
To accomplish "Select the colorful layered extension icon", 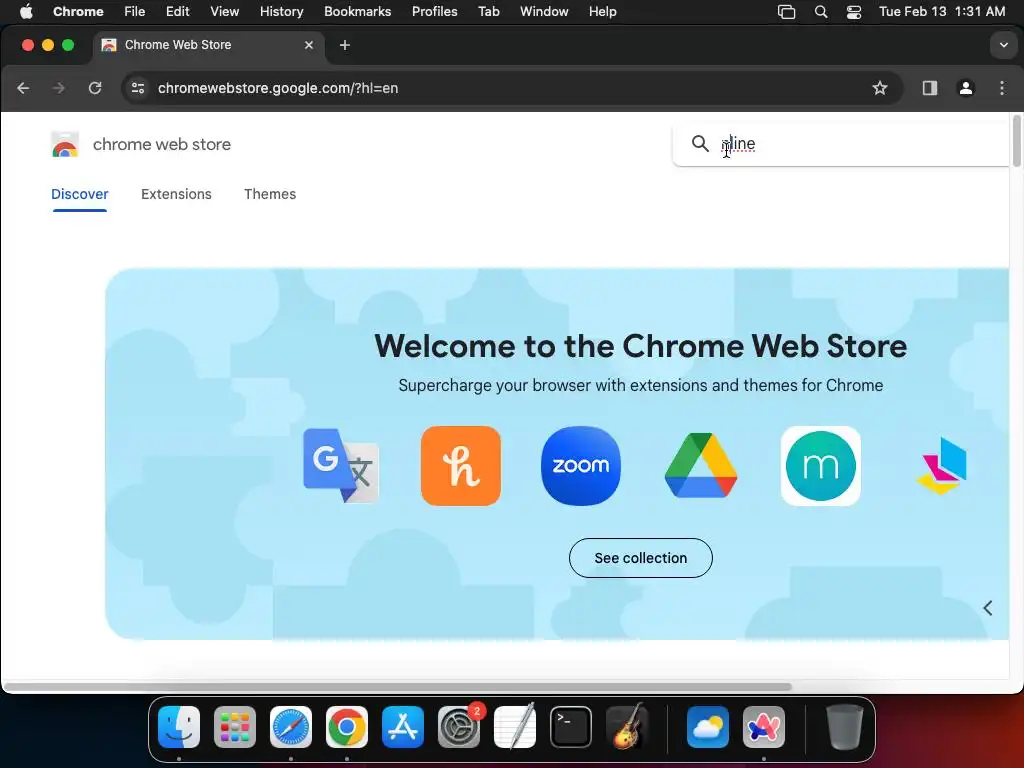I will (941, 466).
